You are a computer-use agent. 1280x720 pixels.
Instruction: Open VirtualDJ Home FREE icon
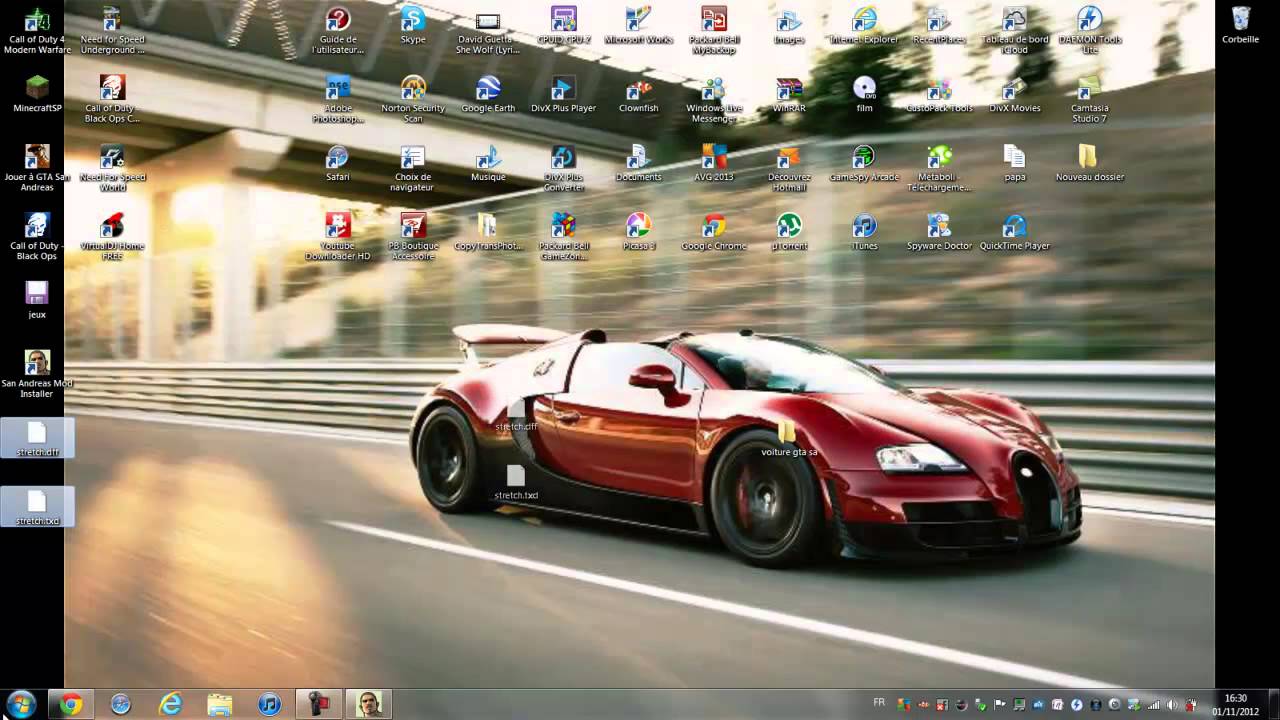point(112,237)
